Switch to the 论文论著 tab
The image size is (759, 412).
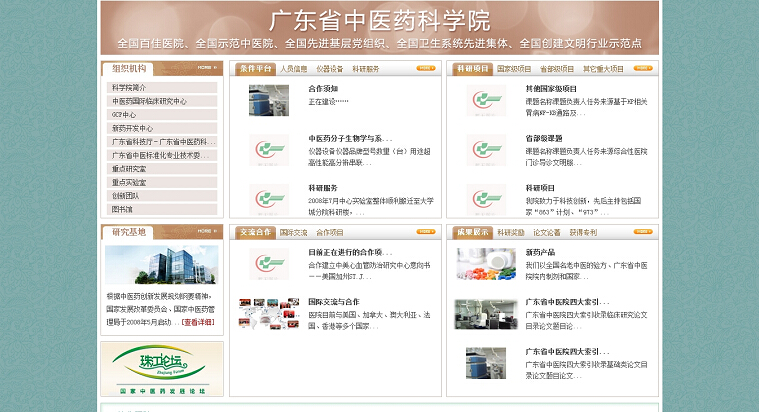click(x=546, y=232)
